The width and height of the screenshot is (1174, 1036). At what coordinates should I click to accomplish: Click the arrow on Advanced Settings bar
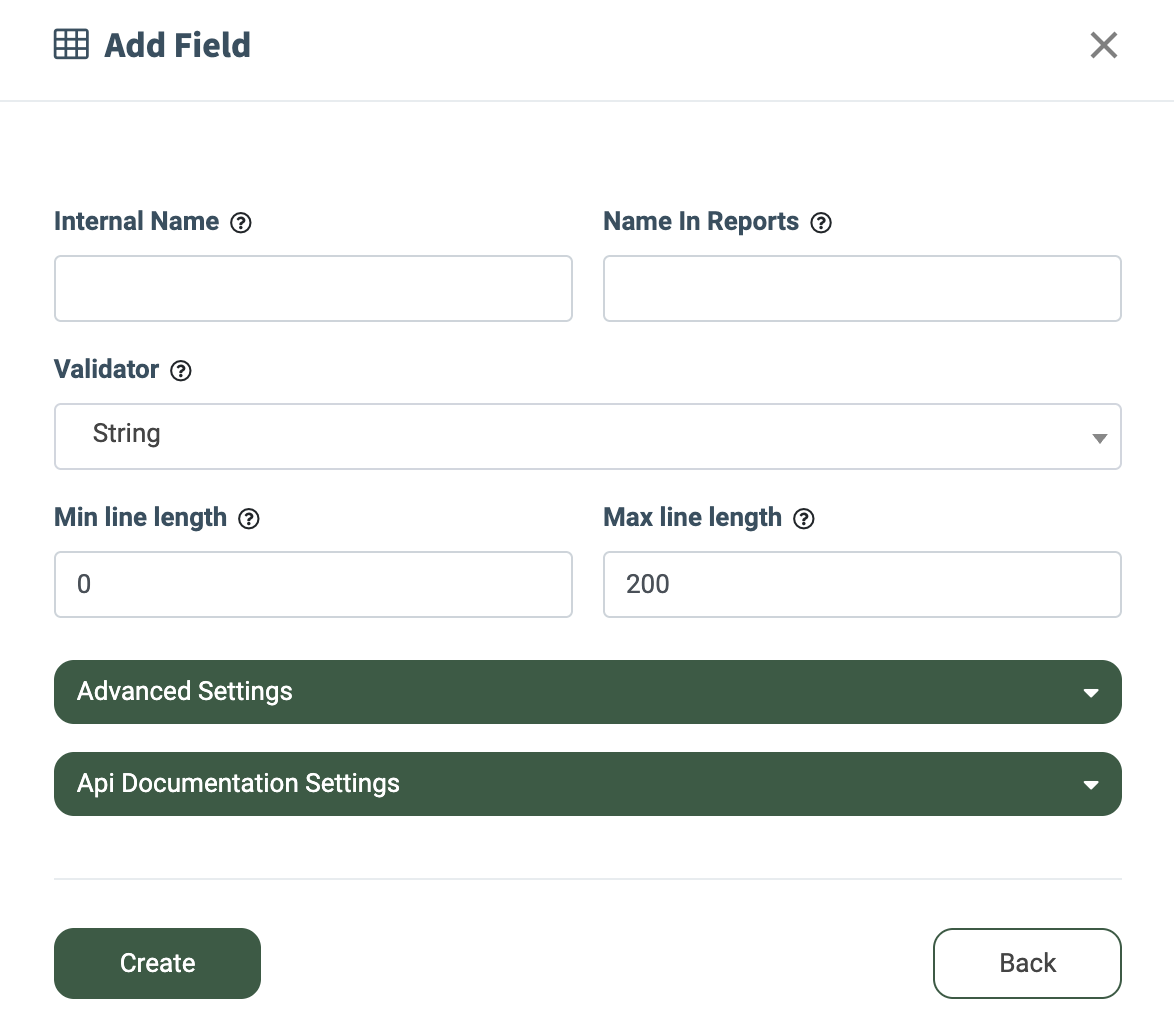pos(1091,693)
